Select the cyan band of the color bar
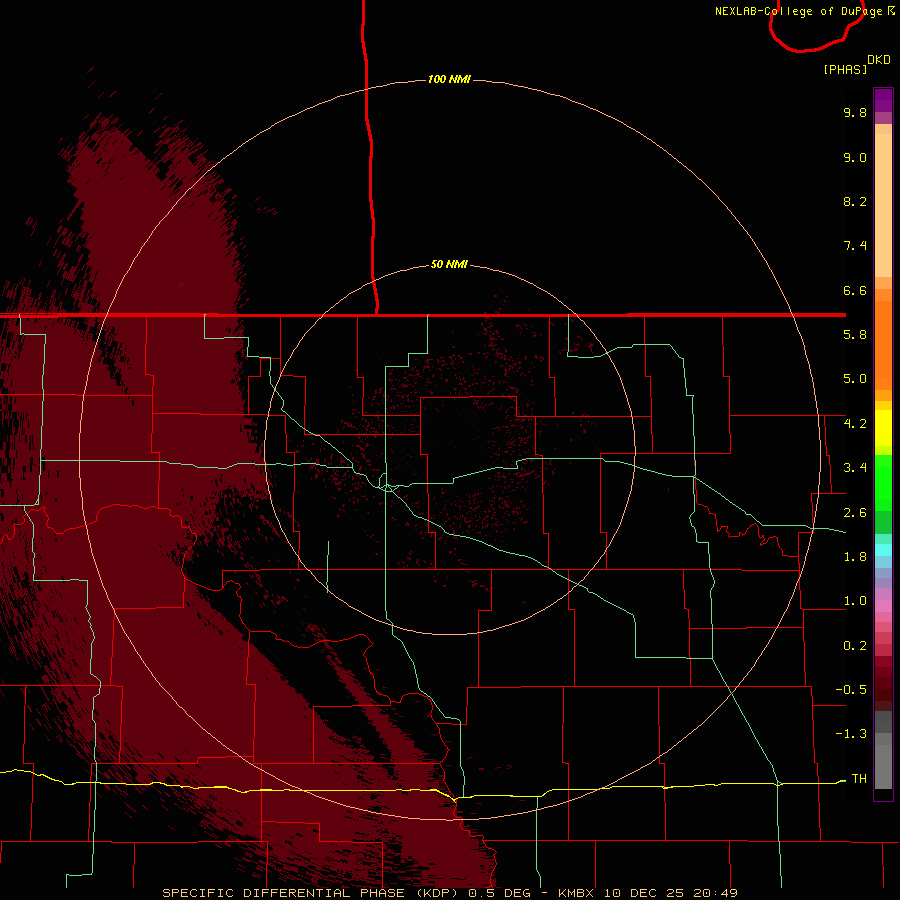900x900 pixels. [x=883, y=549]
